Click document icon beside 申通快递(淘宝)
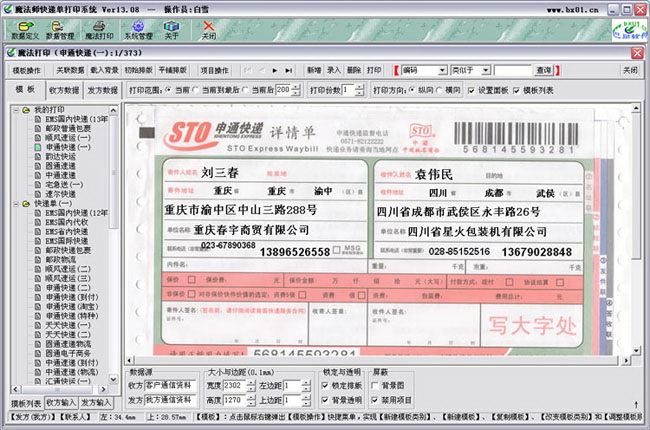Screen dimensions: 650x430 point(38,306)
